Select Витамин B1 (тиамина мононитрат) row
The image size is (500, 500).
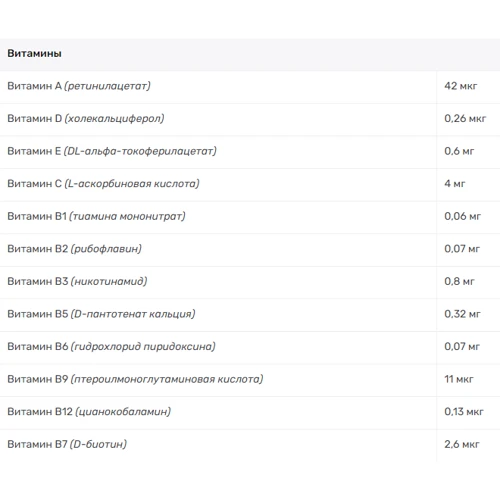(250, 217)
